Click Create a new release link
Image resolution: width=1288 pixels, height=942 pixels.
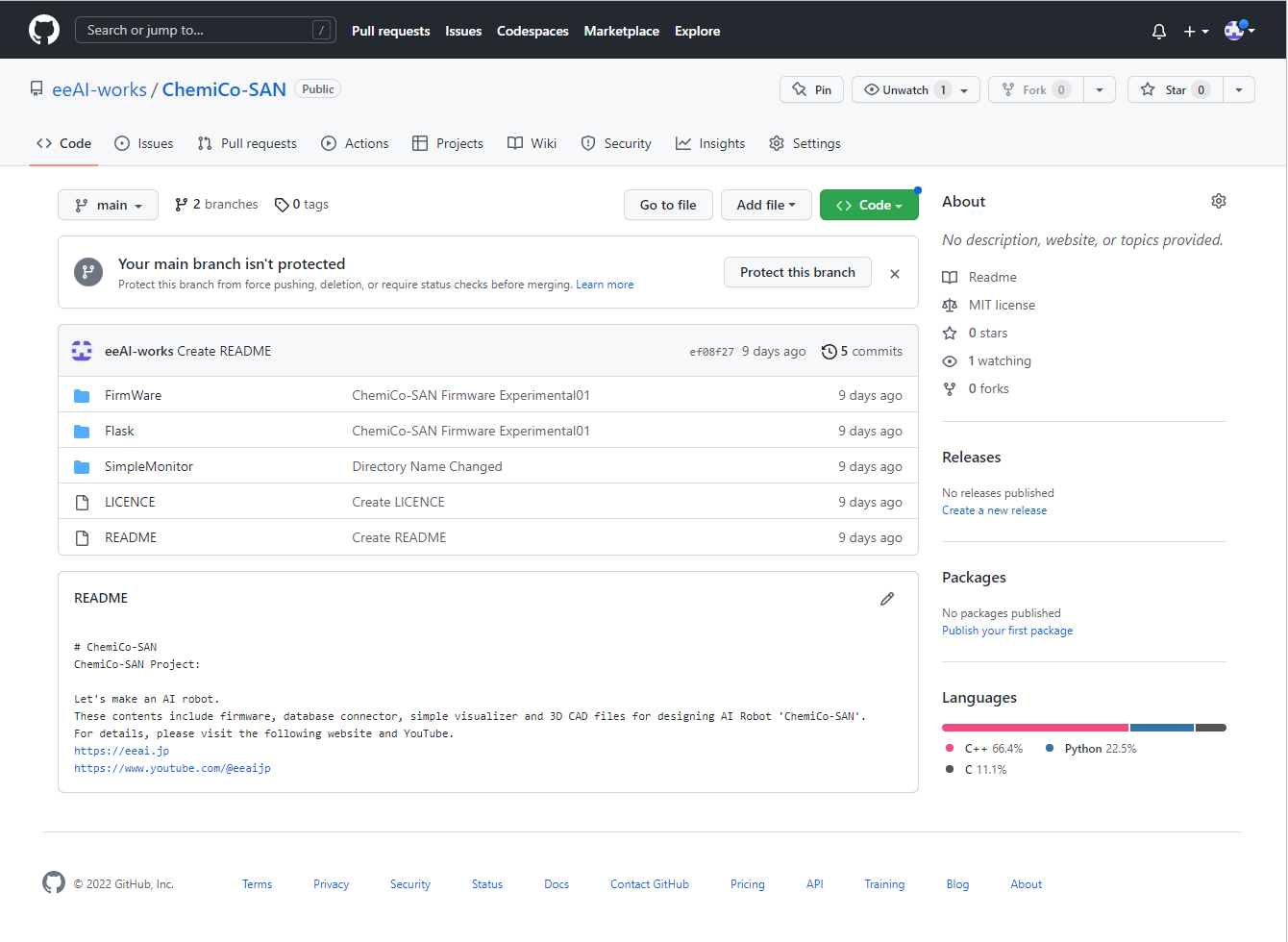coord(994,510)
